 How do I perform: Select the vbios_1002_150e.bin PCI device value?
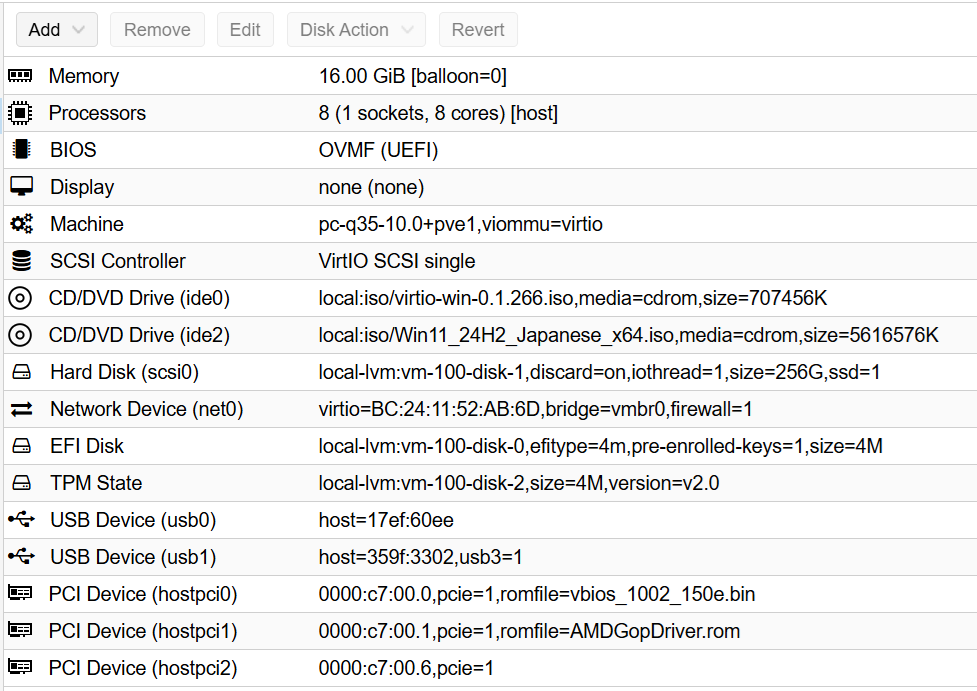[x=537, y=594]
